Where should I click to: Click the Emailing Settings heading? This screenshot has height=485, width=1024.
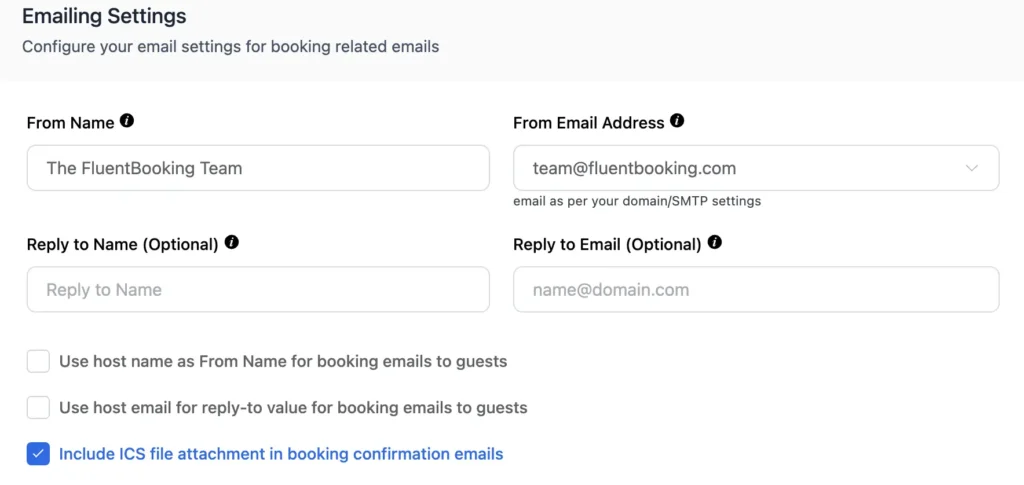[x=104, y=16]
